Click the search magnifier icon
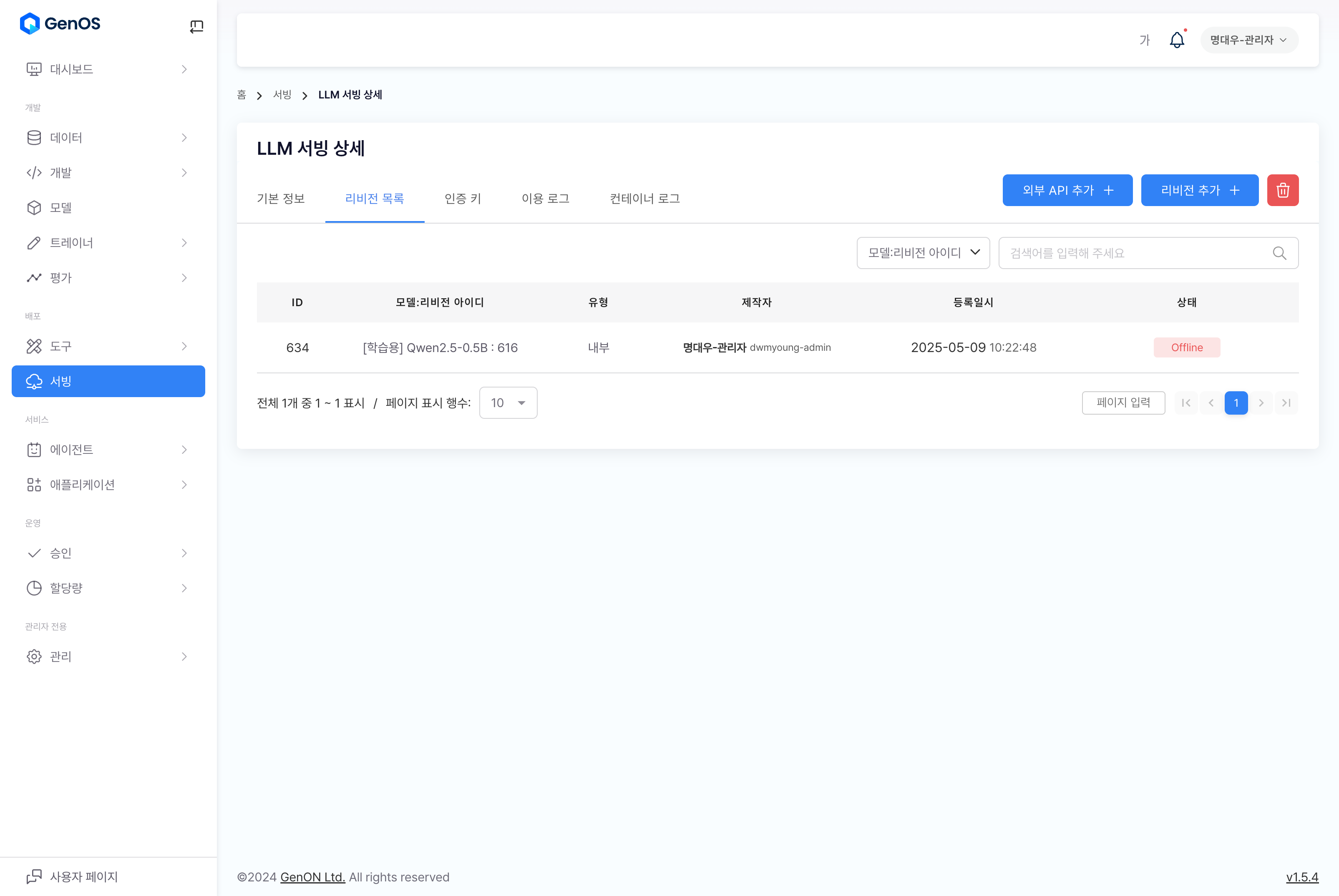The width and height of the screenshot is (1339, 896). point(1279,253)
